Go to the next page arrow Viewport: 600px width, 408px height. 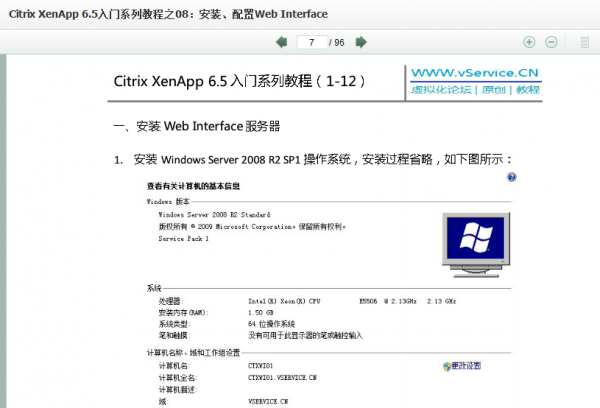tap(361, 42)
